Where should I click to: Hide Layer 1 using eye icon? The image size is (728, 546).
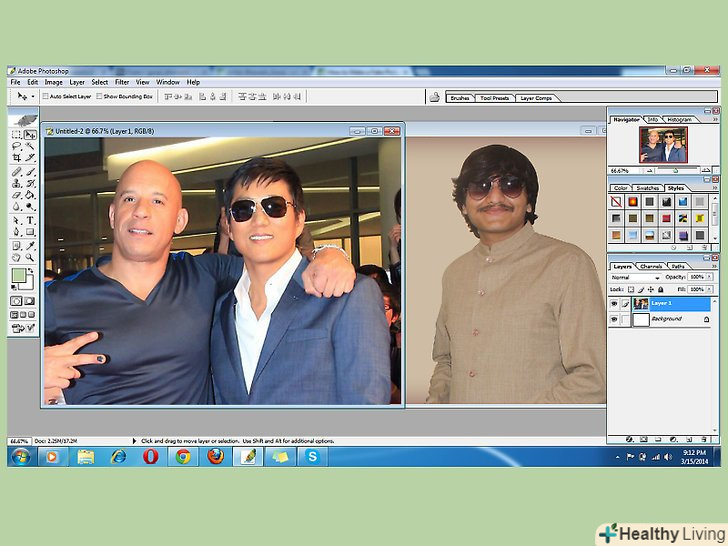pyautogui.click(x=614, y=304)
